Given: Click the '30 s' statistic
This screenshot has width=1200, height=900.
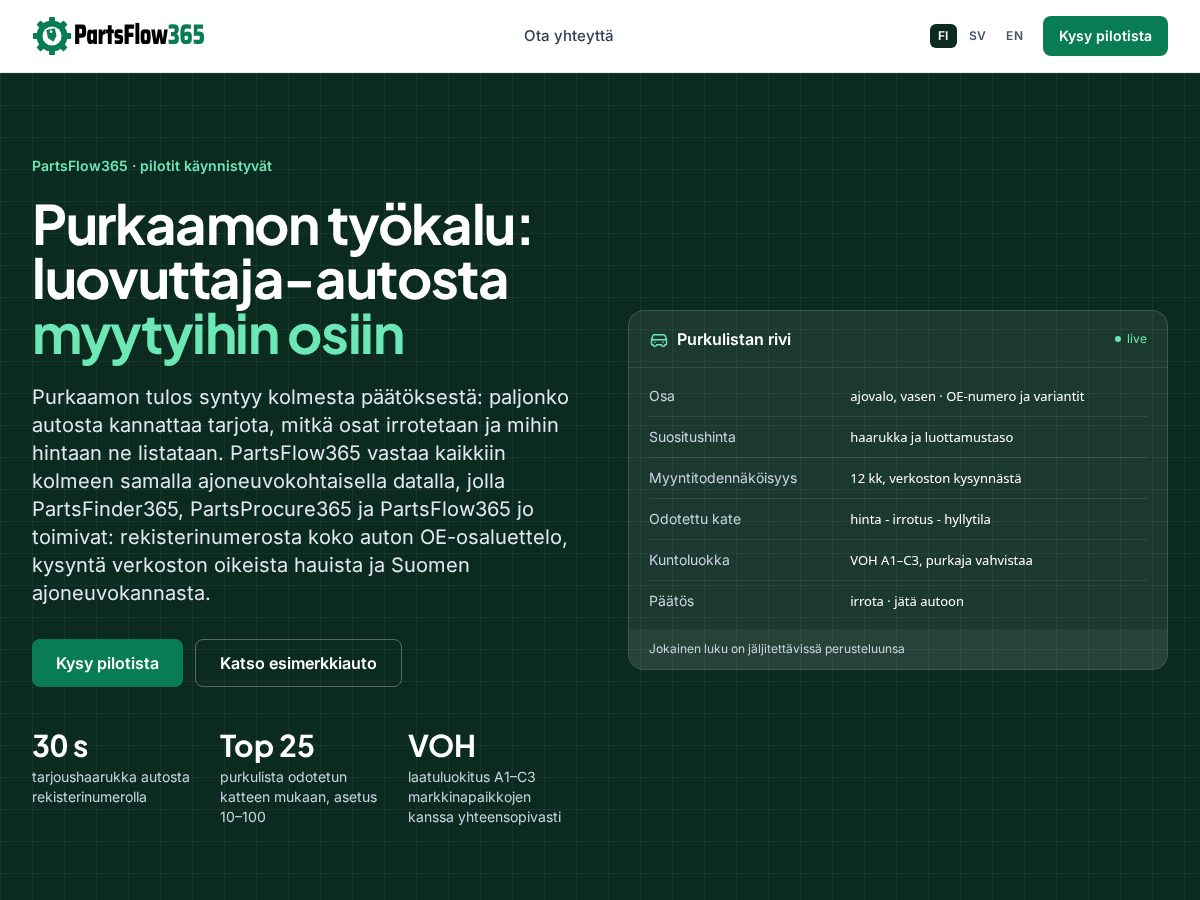Looking at the screenshot, I should pyautogui.click(x=60, y=746).
